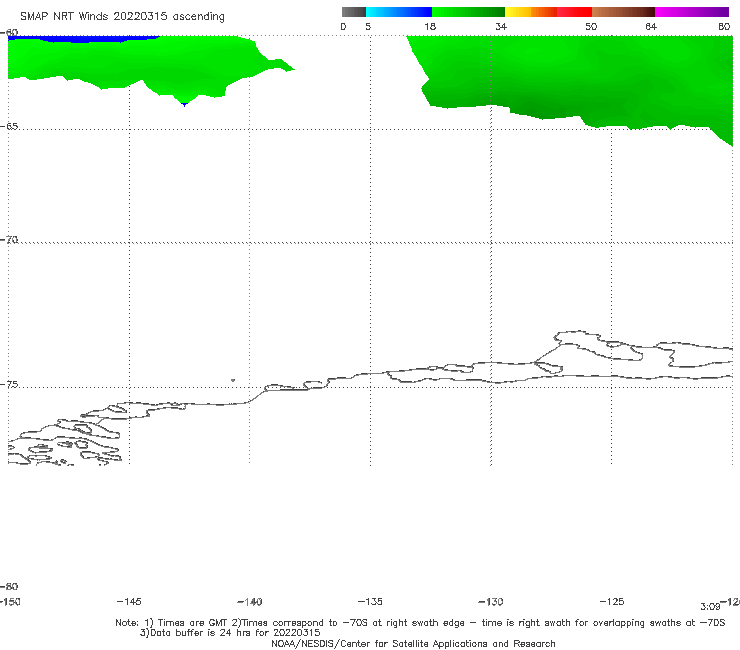
Task: Click the title 'SMAP NRT Winds 20220315 ascending'
Action: coord(122,17)
